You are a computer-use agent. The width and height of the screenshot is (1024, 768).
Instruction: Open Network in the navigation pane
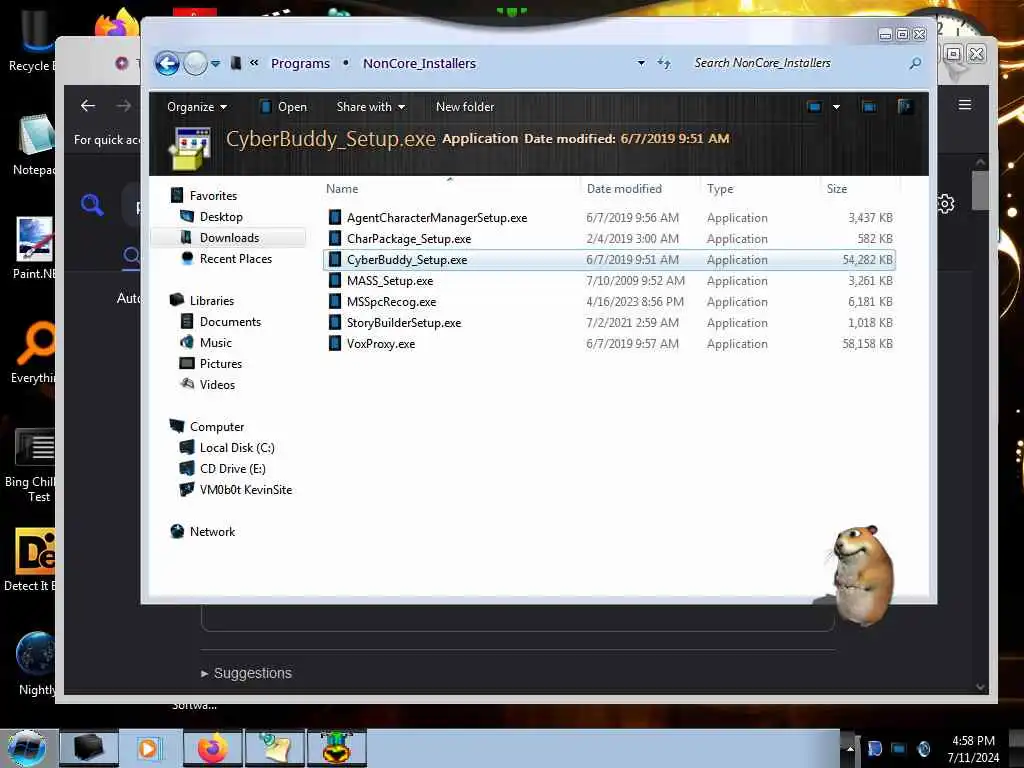[x=212, y=532]
